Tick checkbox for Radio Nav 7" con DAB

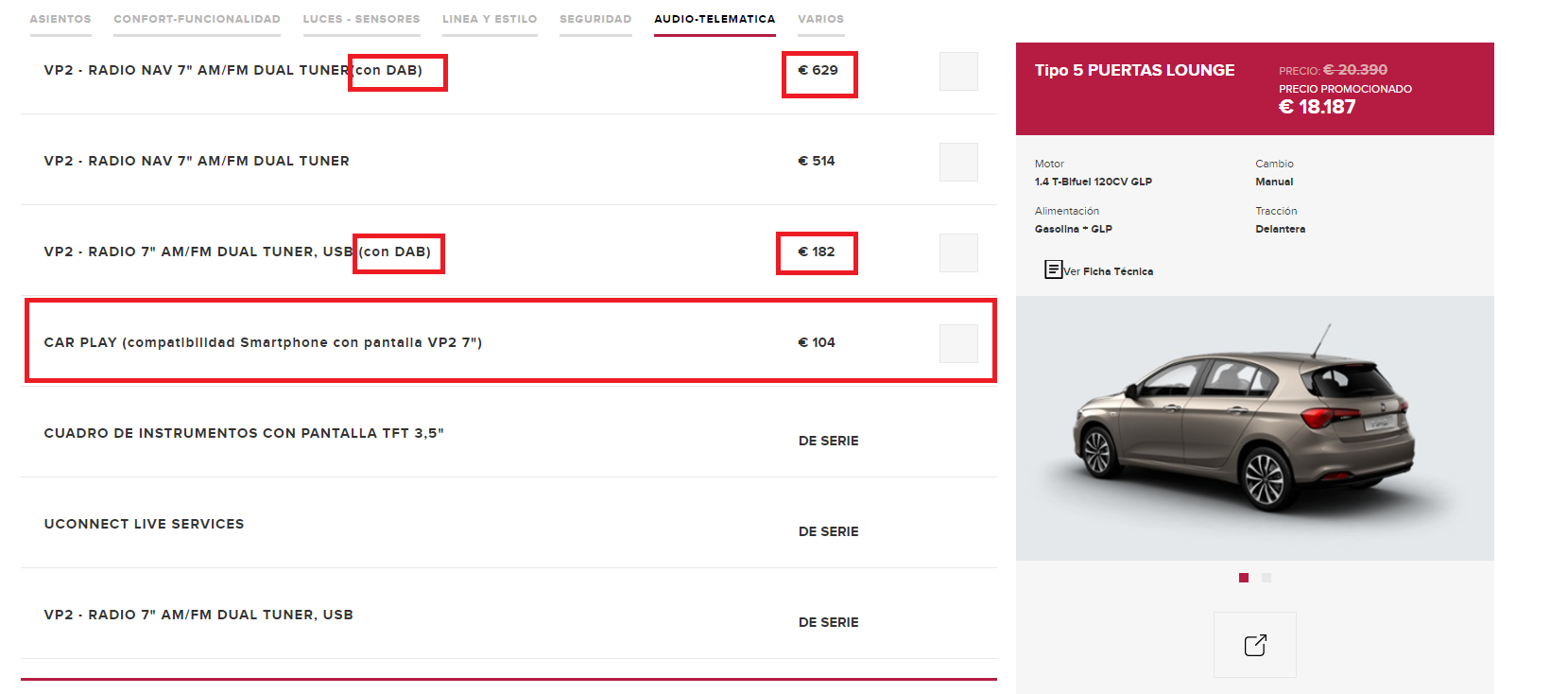pos(958,71)
